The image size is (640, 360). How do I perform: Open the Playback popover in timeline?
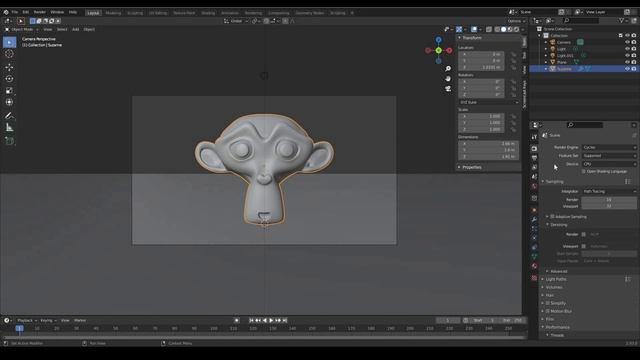point(27,320)
